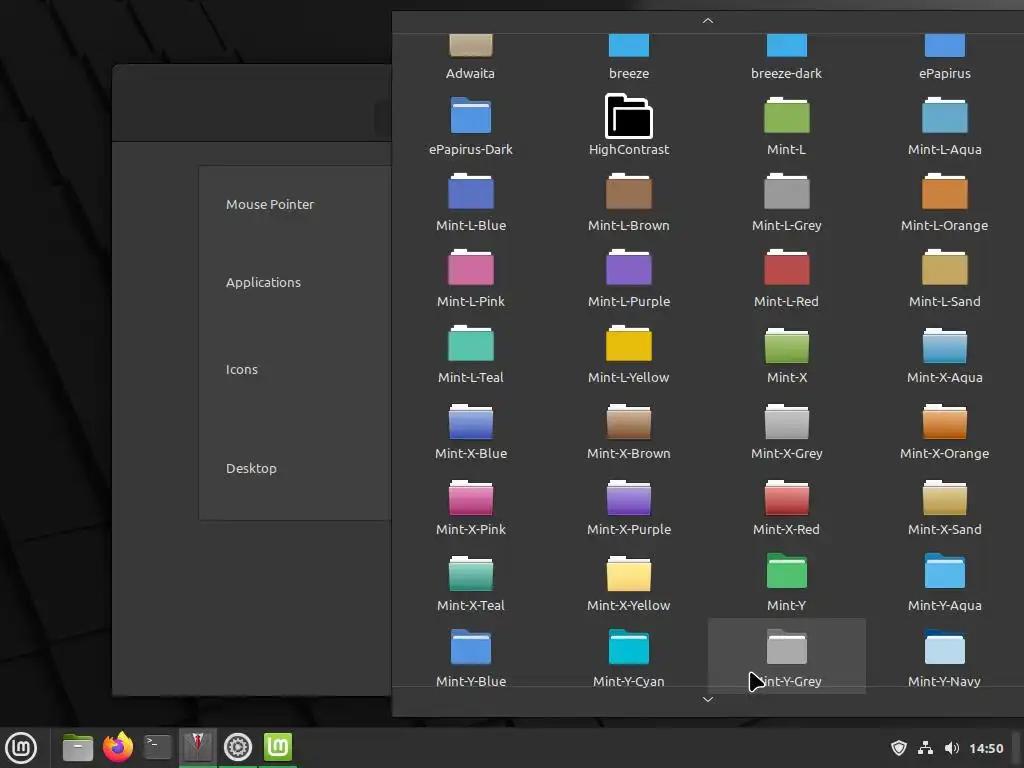Open the Linux Mint start menu
This screenshot has height=768, width=1024.
click(21, 748)
